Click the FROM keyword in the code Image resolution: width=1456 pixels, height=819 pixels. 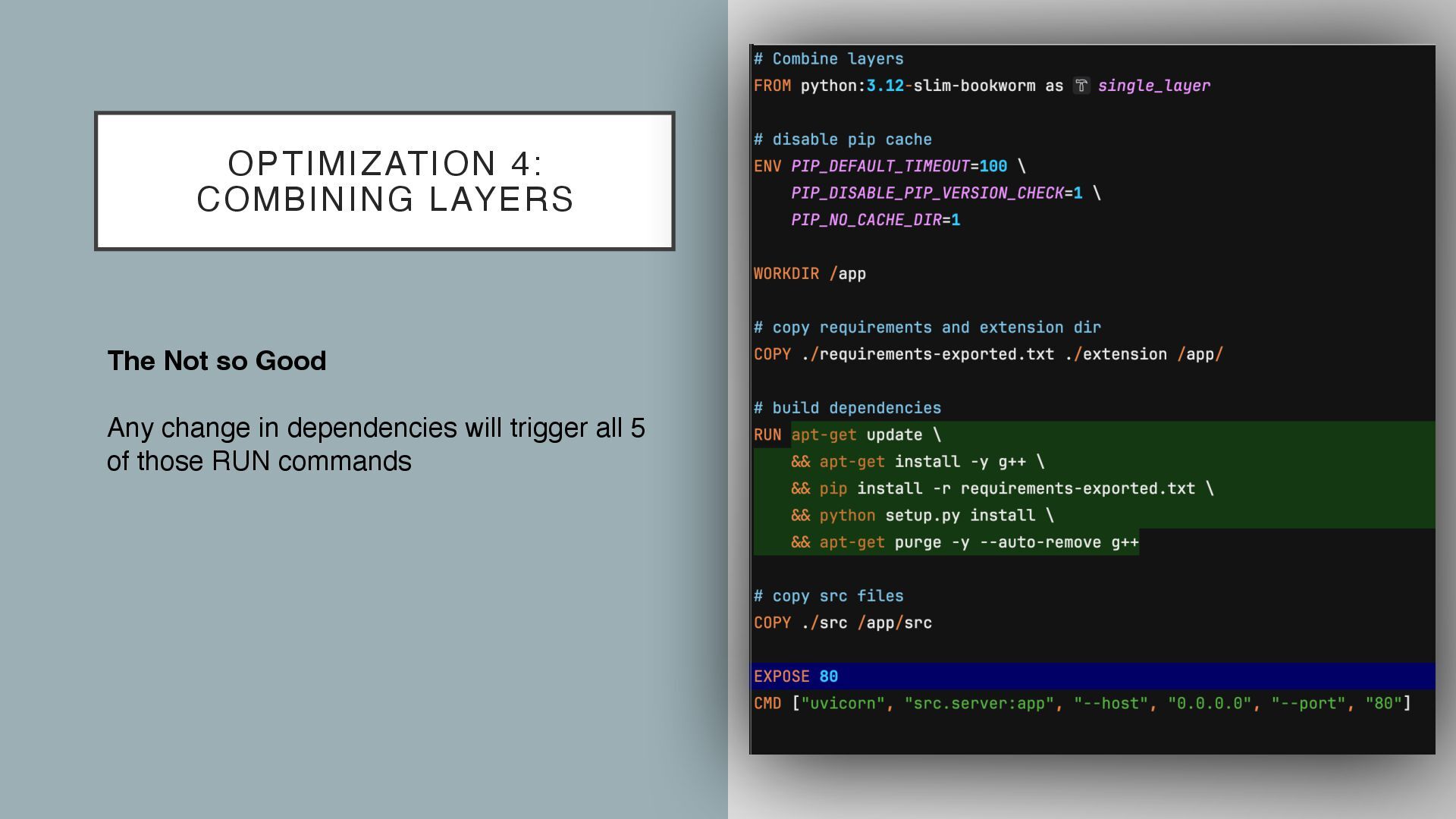(x=772, y=86)
